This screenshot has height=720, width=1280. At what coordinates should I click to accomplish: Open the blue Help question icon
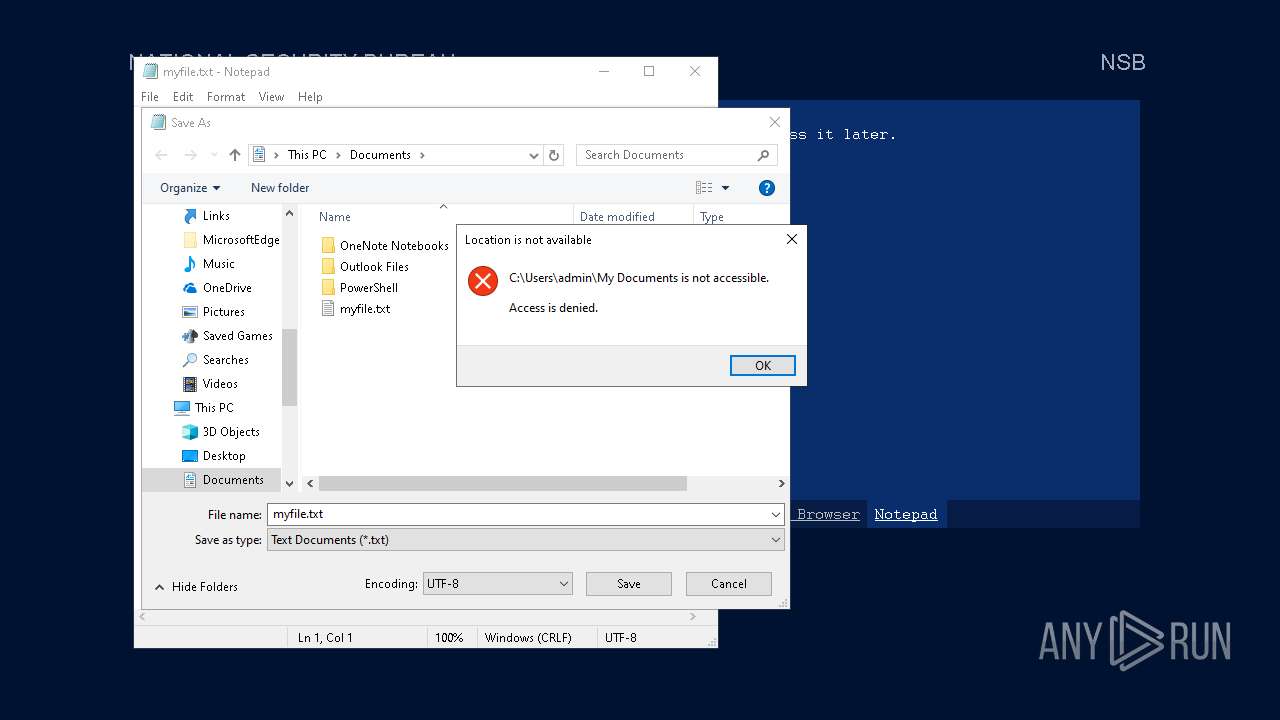pos(767,188)
